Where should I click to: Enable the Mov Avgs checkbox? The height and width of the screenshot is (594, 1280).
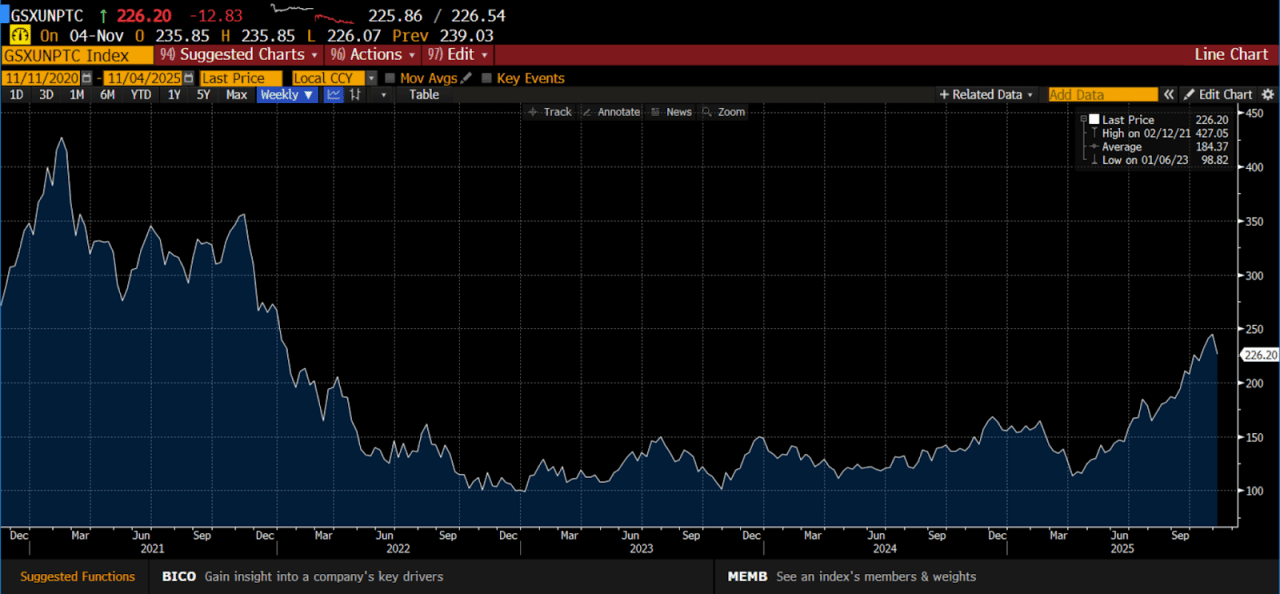coord(390,78)
